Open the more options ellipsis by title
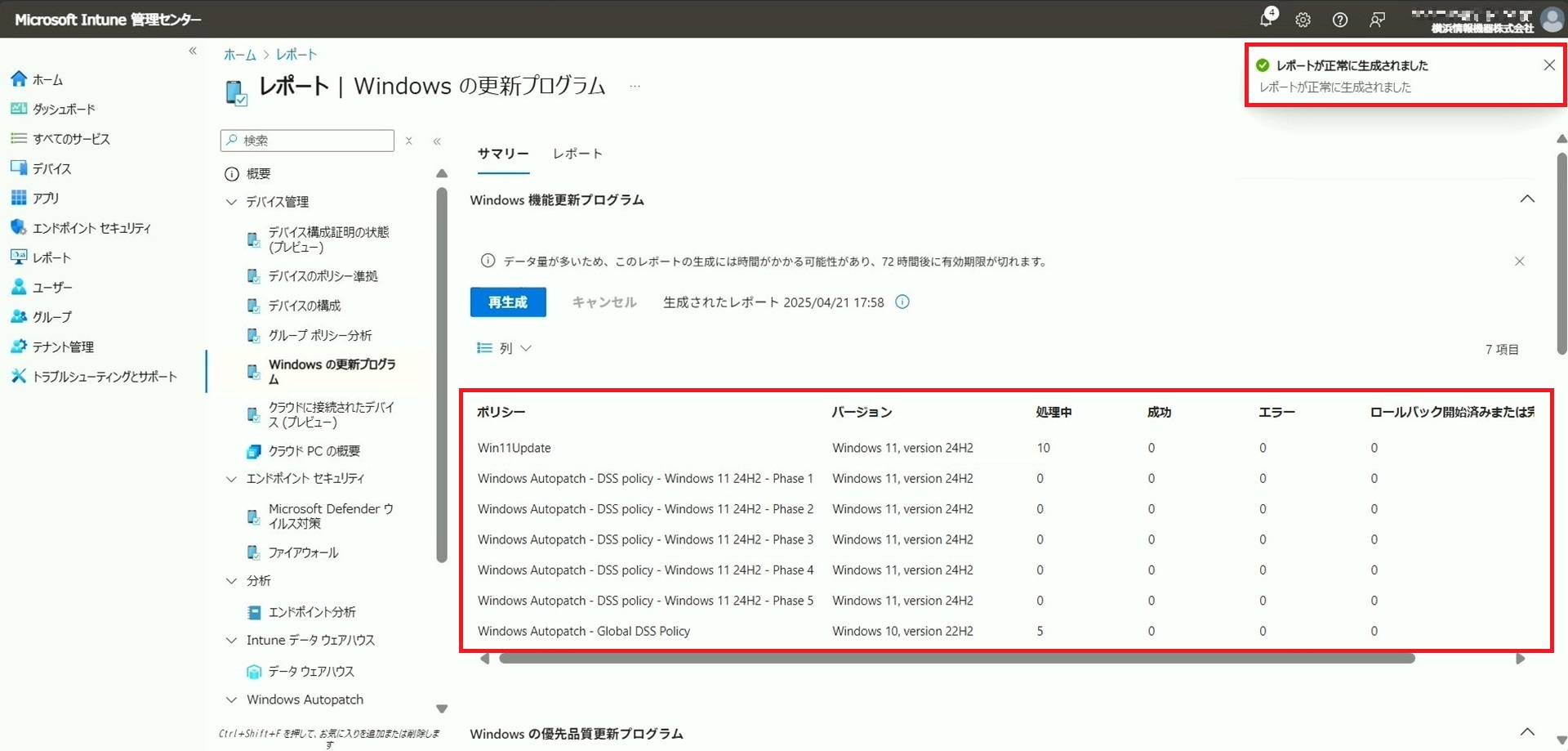 point(635,86)
